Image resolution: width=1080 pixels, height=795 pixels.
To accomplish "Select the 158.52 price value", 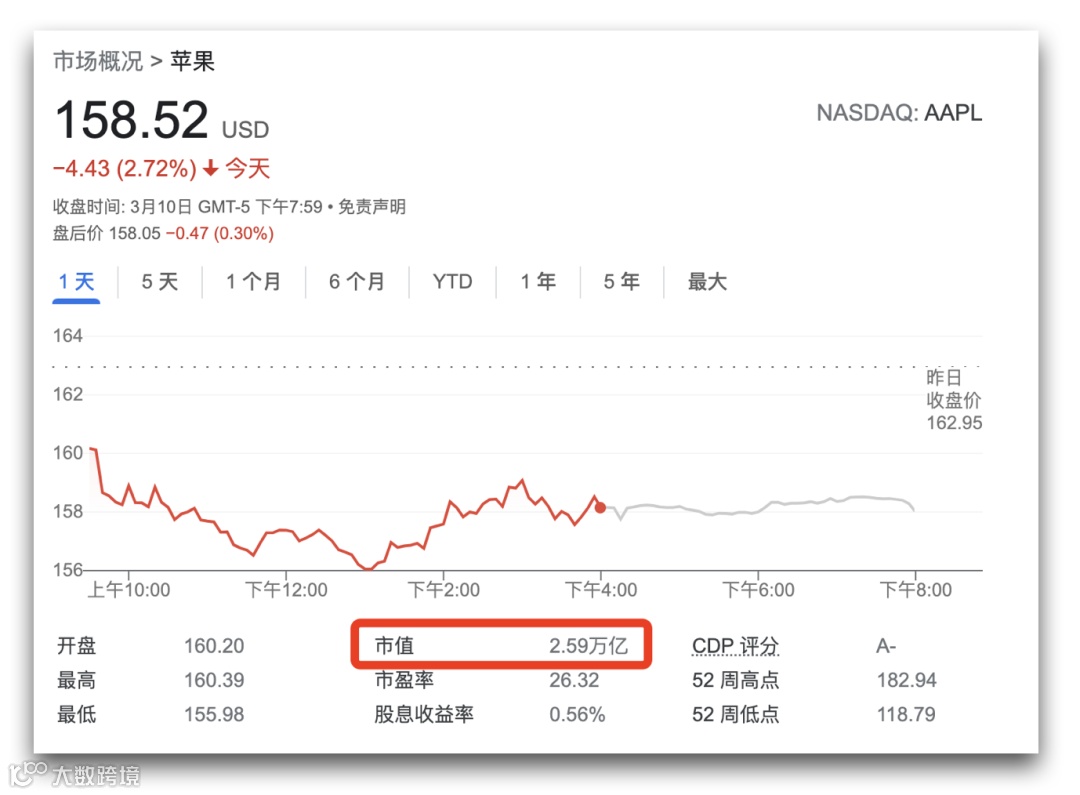I will 132,120.
